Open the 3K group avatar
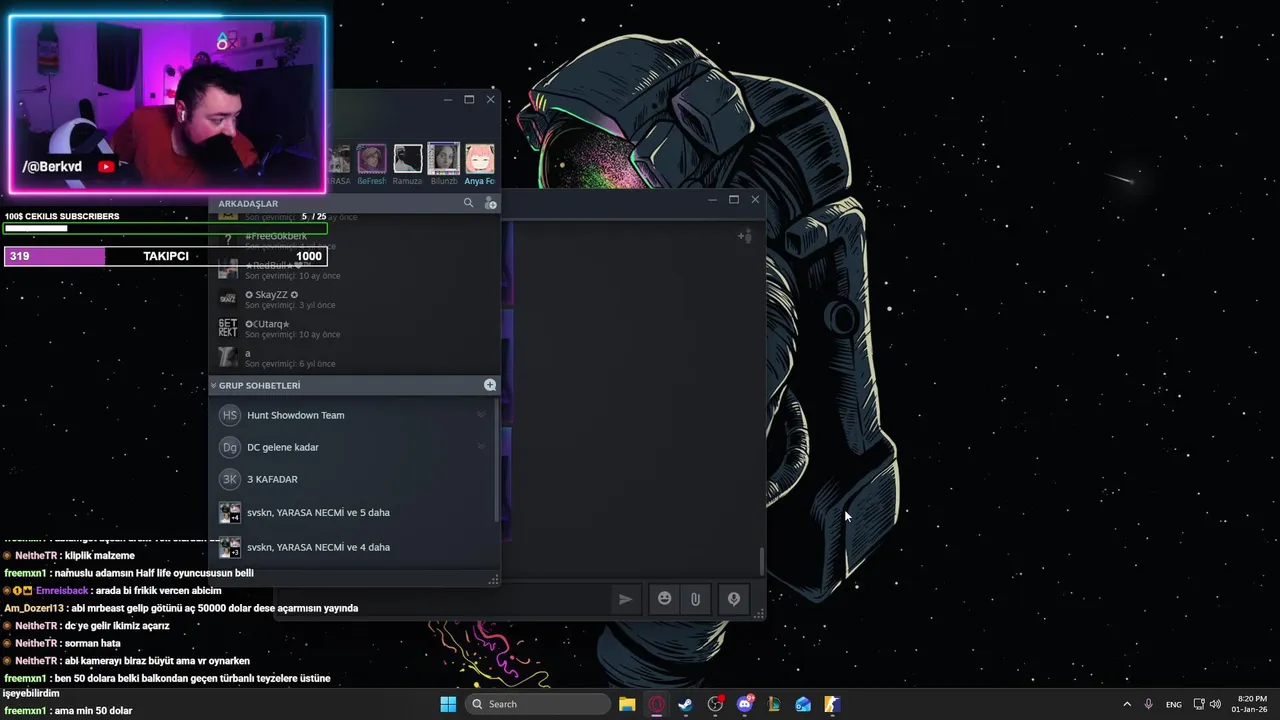 (230, 479)
